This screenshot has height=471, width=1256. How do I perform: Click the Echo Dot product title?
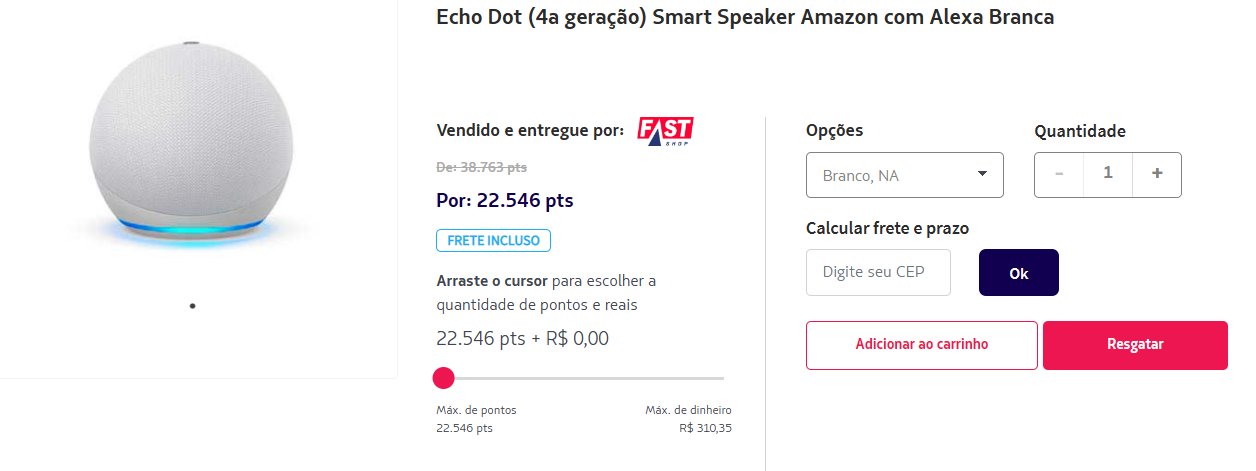745,18
